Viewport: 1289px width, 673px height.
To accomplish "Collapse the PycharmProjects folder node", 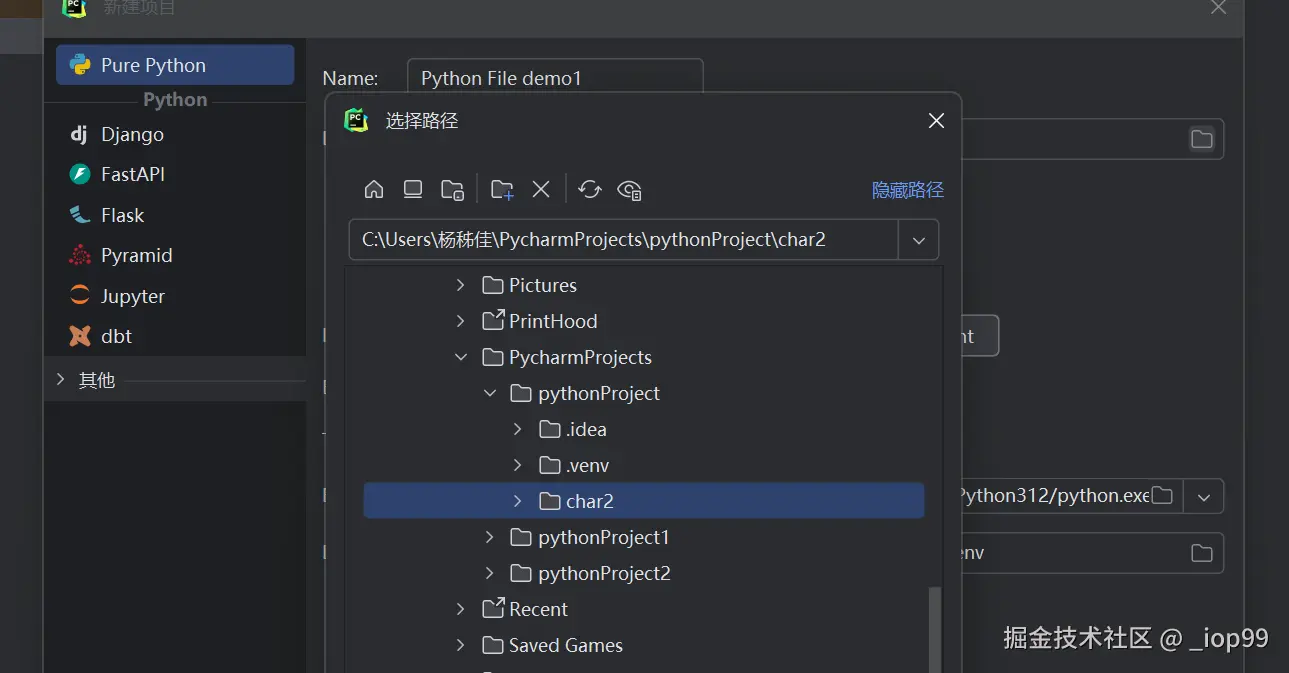I will (x=461, y=357).
